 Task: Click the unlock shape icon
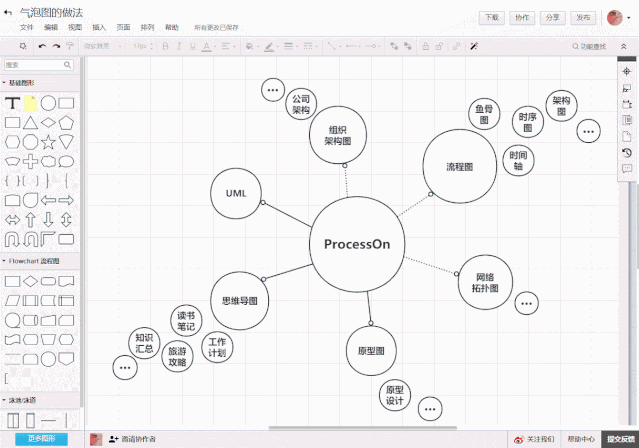click(x=439, y=46)
